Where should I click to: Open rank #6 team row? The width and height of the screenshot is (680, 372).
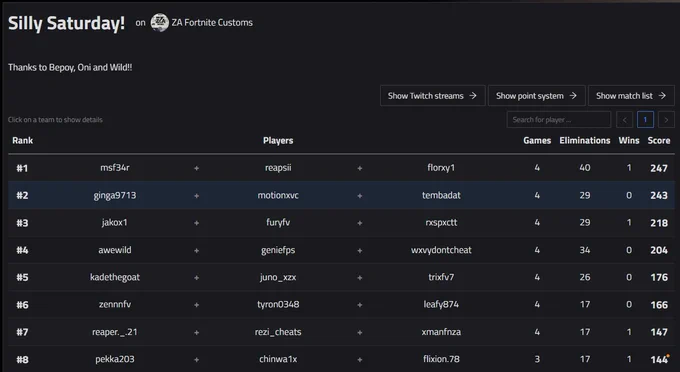click(x=341, y=304)
